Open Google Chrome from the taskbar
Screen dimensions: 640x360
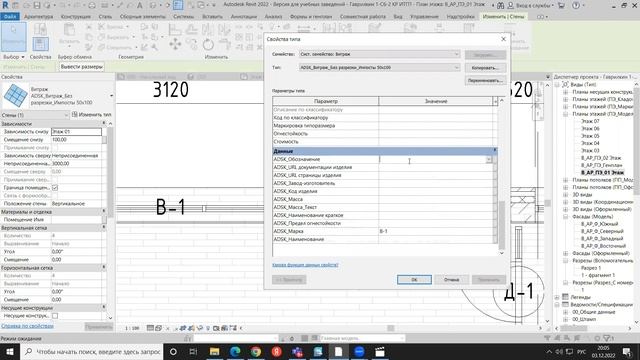[x=256, y=351]
